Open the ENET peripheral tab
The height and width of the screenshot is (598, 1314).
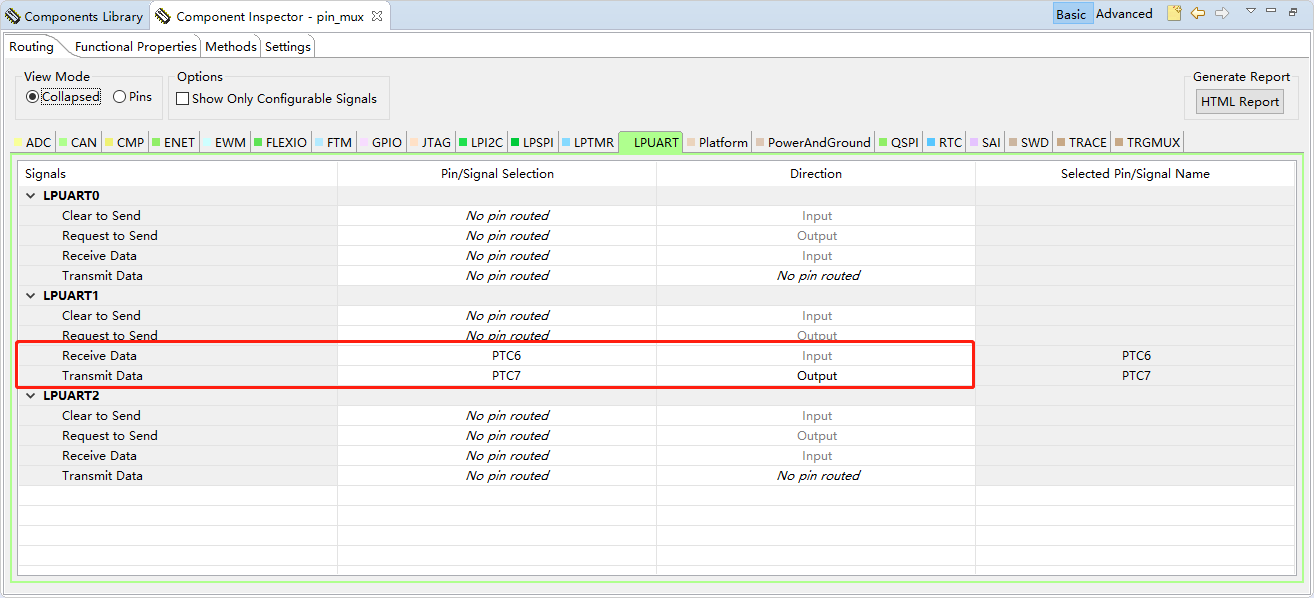(x=173, y=142)
